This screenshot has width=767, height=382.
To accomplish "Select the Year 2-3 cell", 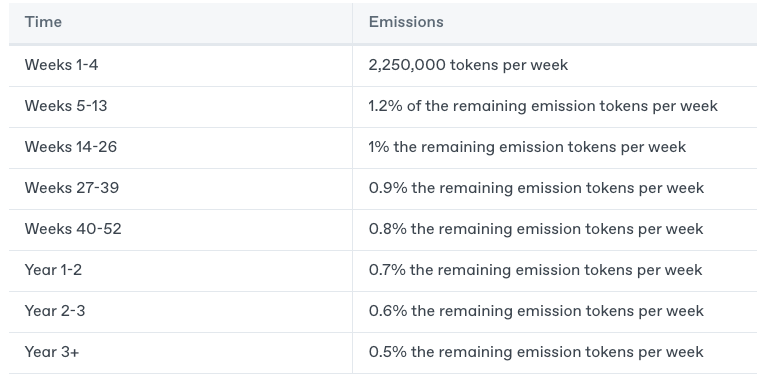I will pos(180,312).
